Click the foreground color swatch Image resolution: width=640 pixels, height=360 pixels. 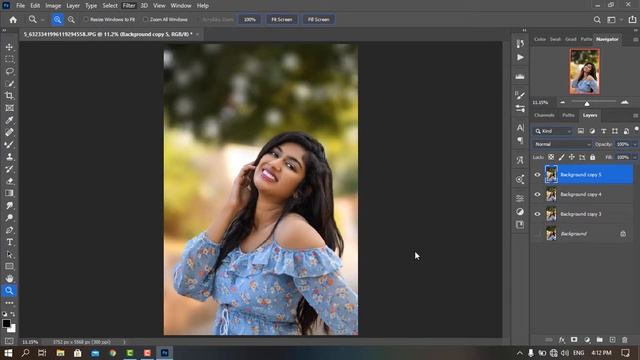[6, 323]
